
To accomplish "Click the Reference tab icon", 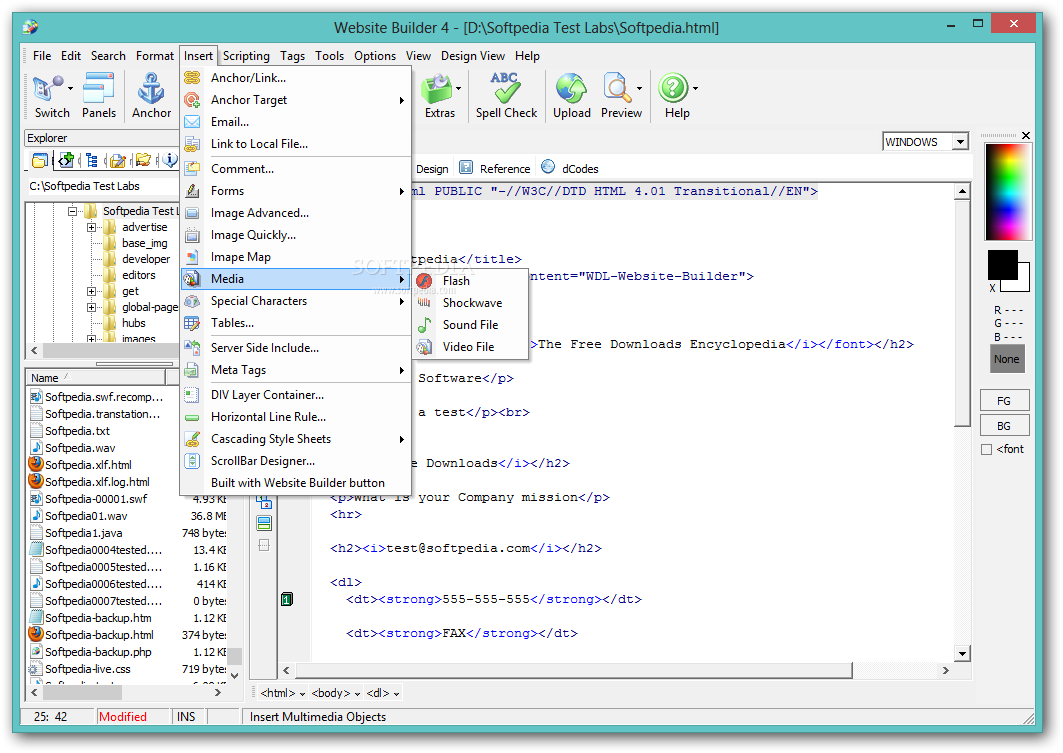I will [466, 167].
